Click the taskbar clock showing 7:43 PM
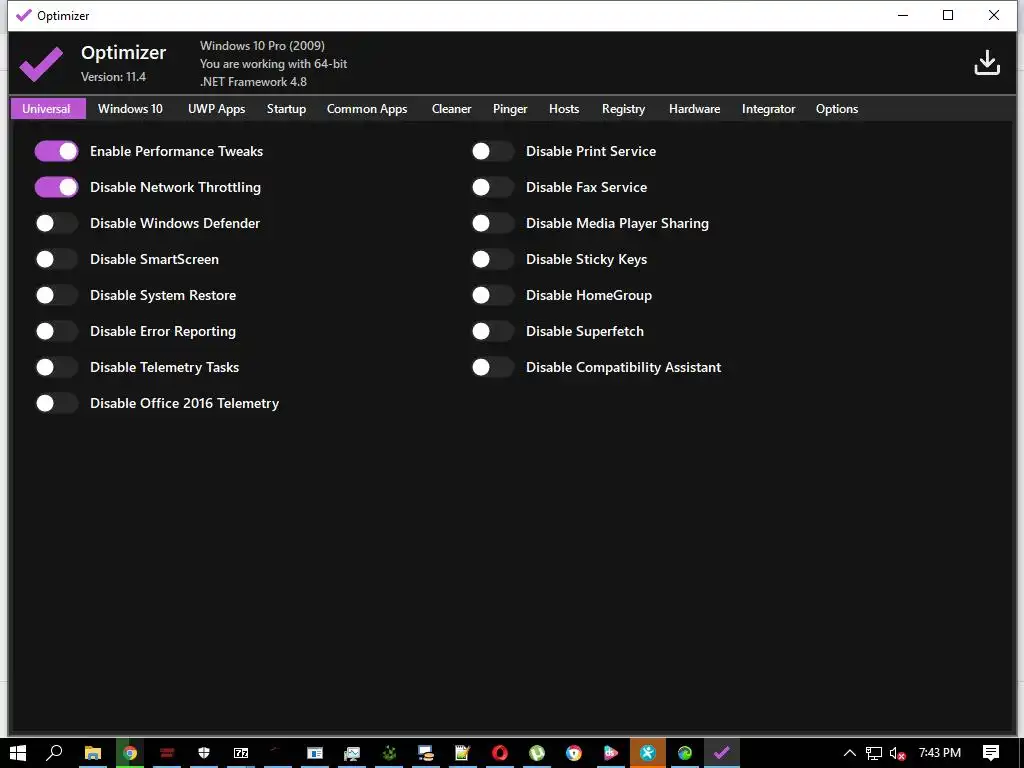Image resolution: width=1024 pixels, height=768 pixels. click(x=940, y=753)
